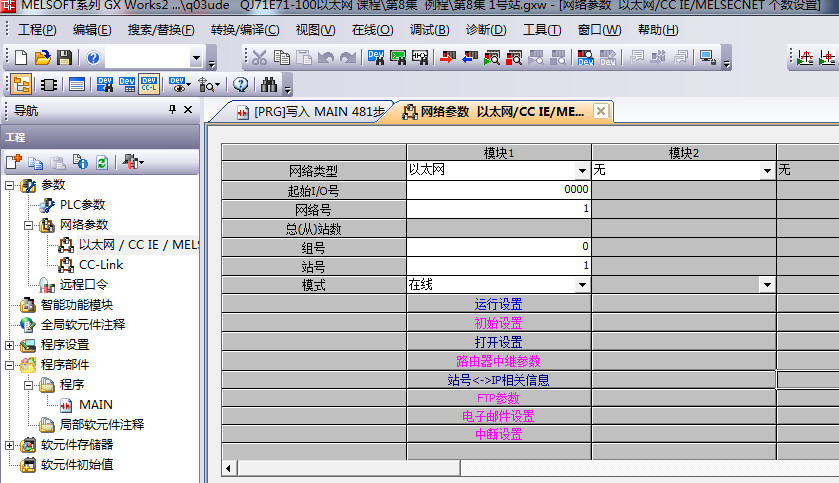This screenshot has width=839, height=483.
Task: Click the 起始I/O号 field showing 0000
Action: click(x=499, y=189)
